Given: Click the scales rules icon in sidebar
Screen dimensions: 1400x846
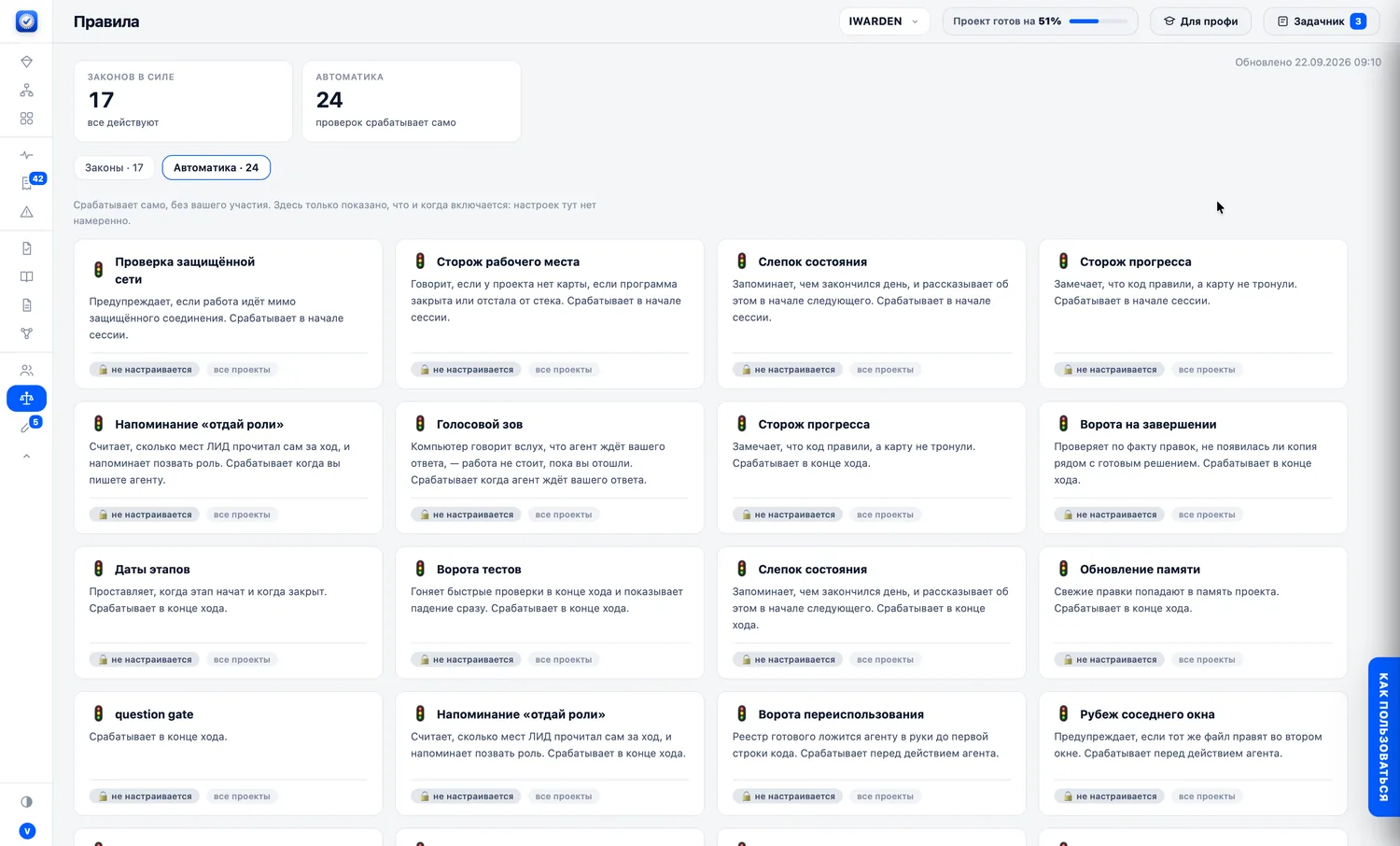Looking at the screenshot, I should point(26,399).
